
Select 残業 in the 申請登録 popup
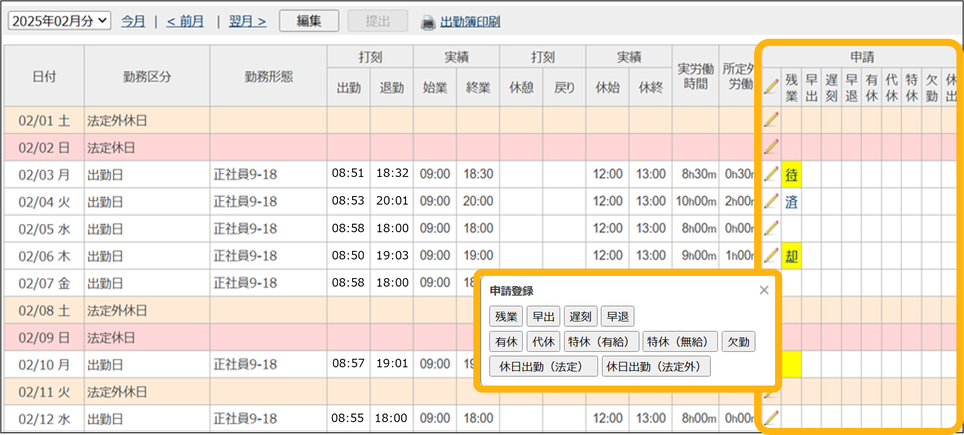pyautogui.click(x=506, y=317)
